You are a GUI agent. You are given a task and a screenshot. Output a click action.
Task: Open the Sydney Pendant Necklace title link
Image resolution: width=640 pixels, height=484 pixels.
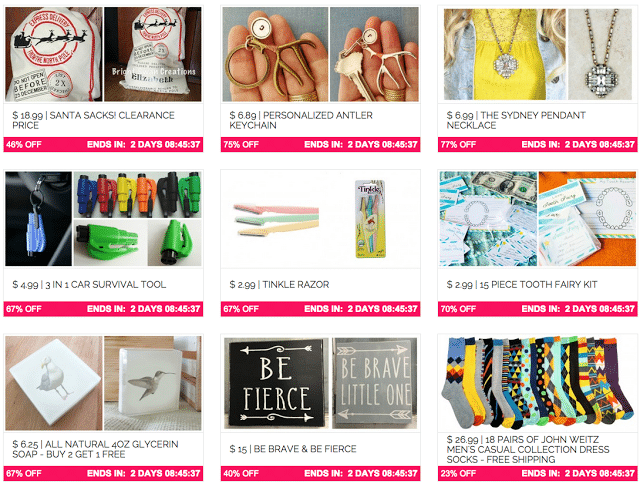click(x=516, y=120)
